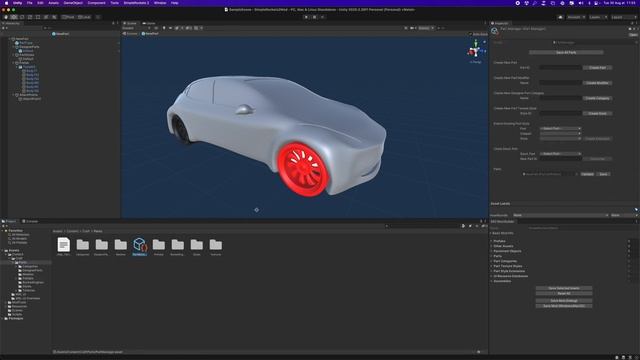This screenshot has height=360, width=640.
Task: Open the Component menu
Action: [97, 3]
